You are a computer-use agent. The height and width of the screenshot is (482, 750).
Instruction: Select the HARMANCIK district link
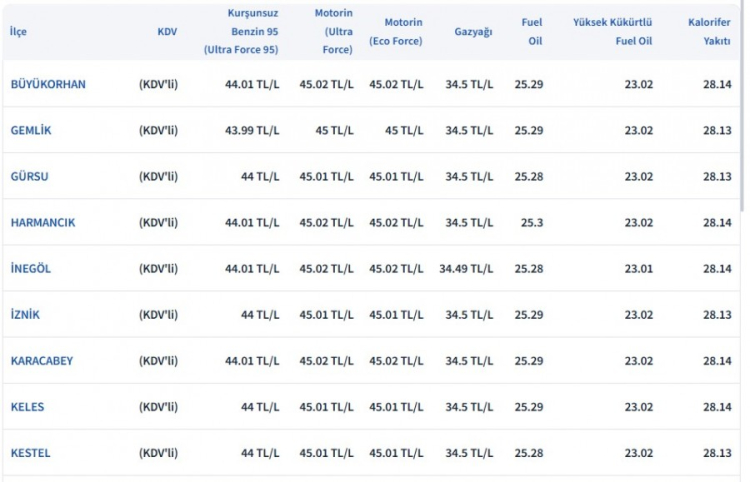pyautogui.click(x=43, y=223)
